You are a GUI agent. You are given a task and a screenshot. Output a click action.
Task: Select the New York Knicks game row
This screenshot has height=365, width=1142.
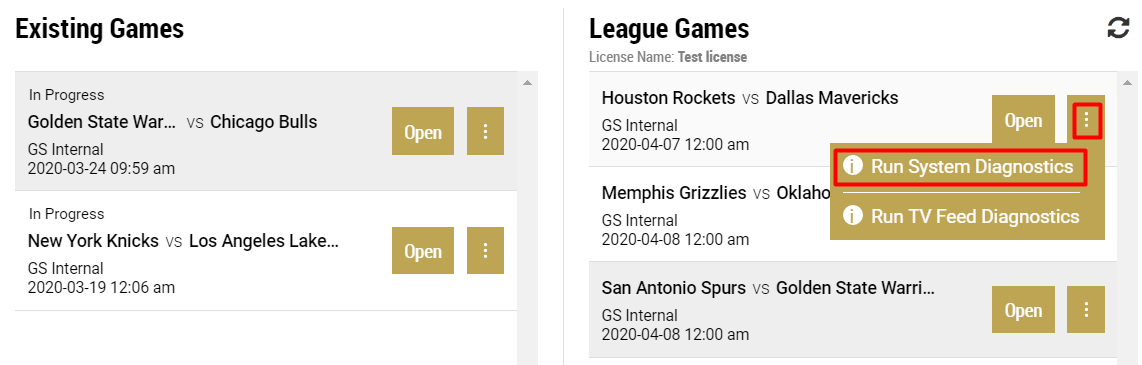[266, 251]
